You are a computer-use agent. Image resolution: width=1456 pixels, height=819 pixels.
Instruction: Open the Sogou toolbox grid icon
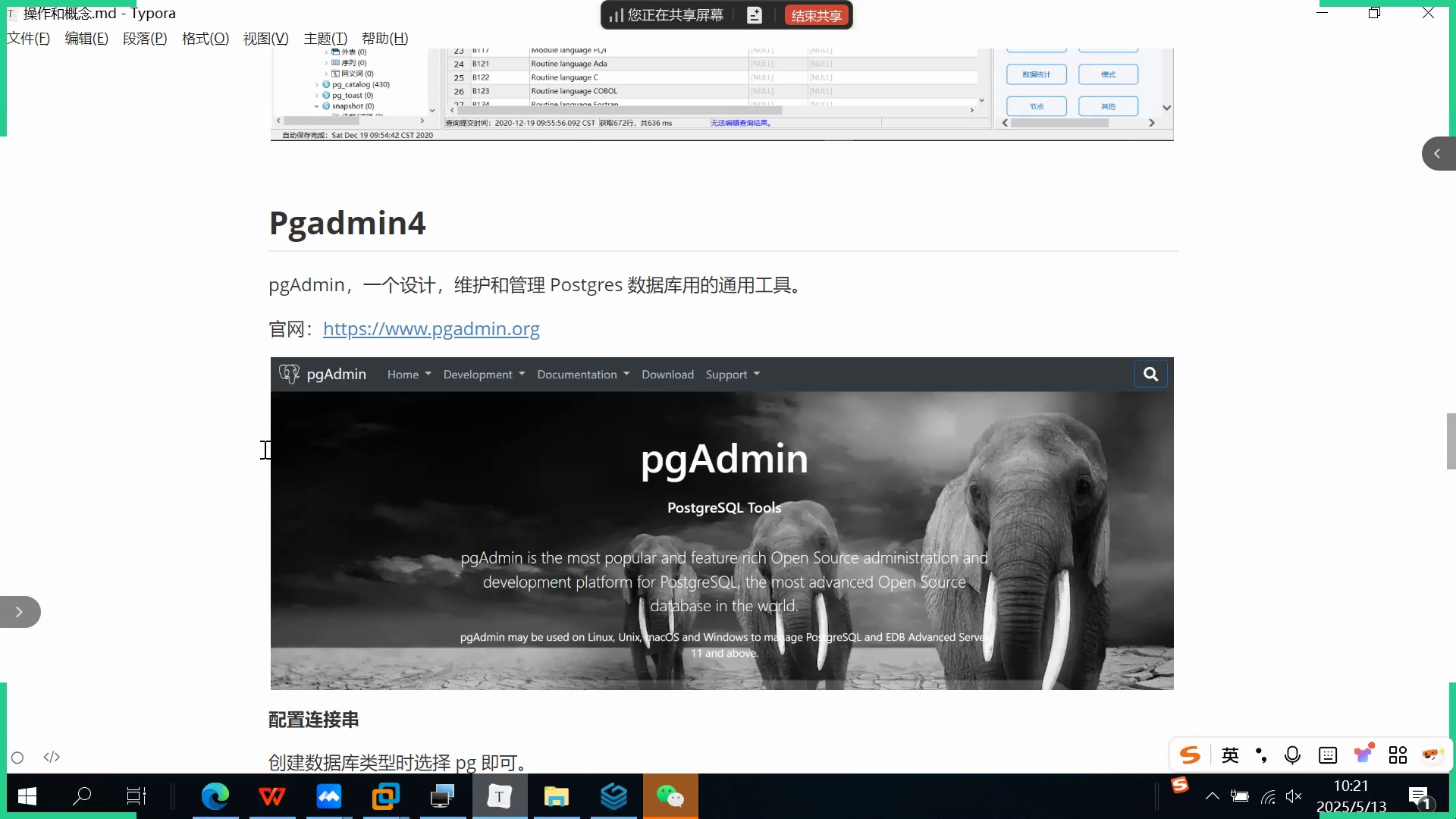(x=1398, y=755)
